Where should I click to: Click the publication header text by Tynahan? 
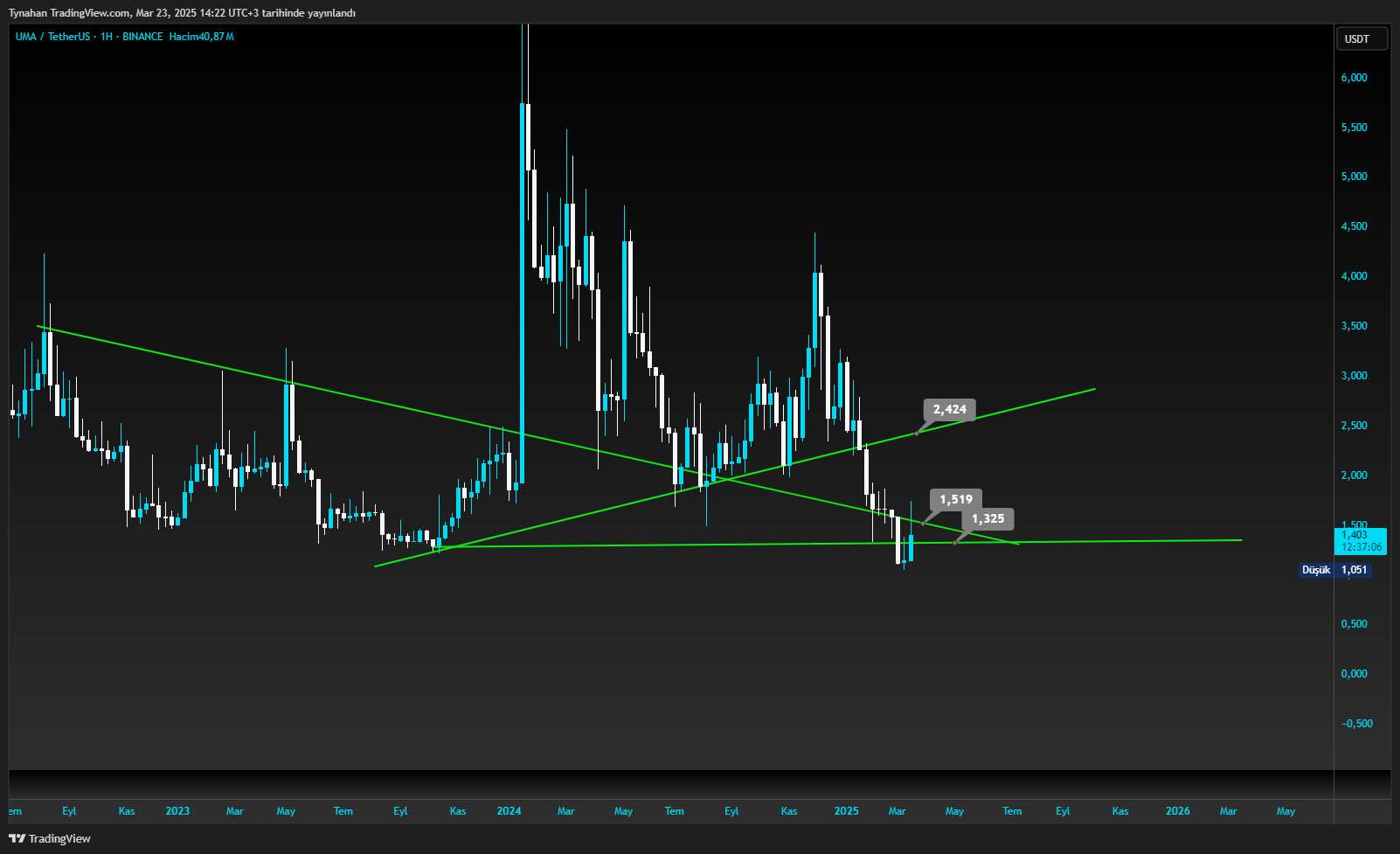pos(182,13)
